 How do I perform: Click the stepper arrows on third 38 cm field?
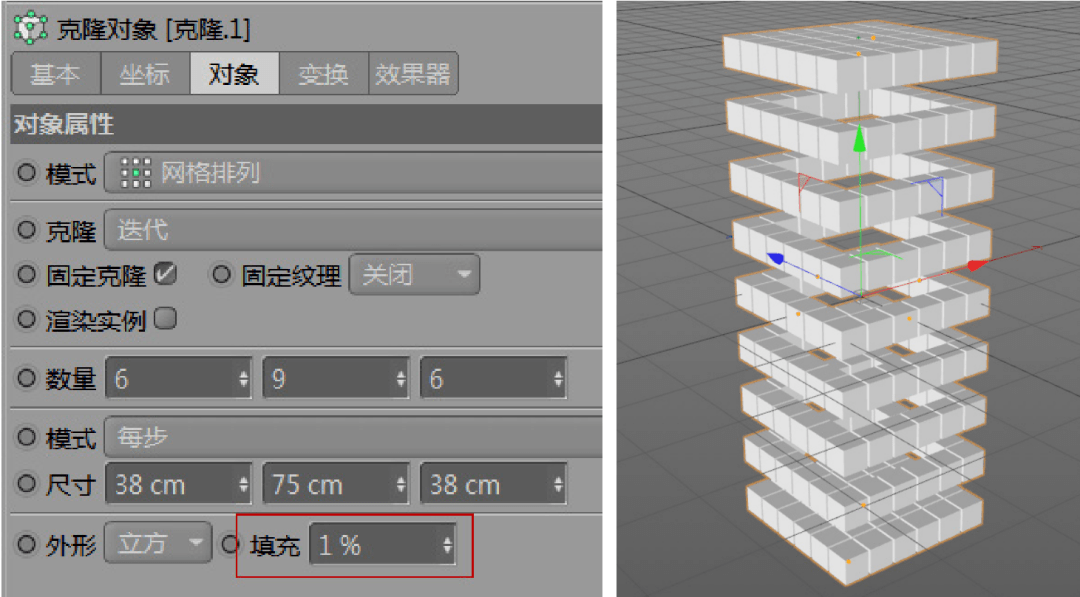558,484
